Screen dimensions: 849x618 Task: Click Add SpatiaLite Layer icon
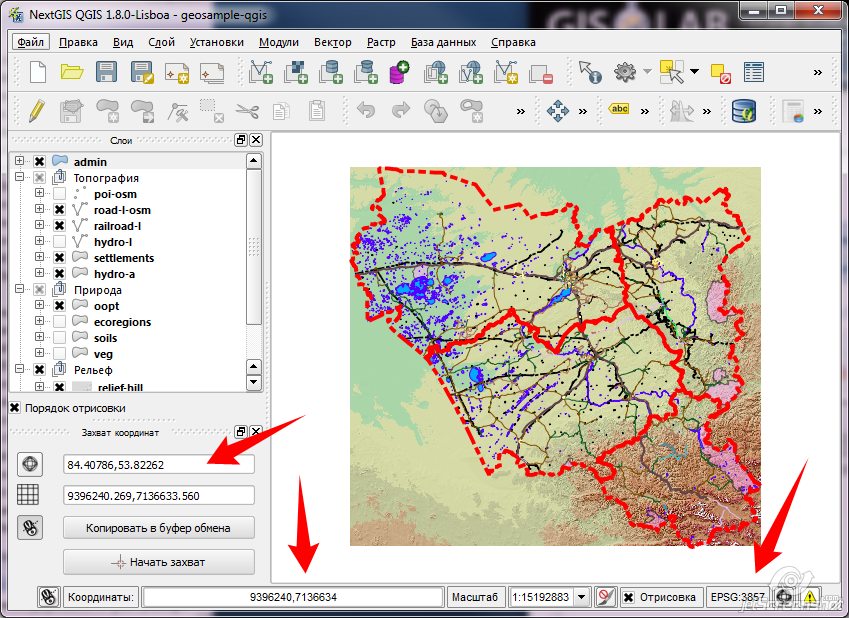pyautogui.click(x=365, y=72)
